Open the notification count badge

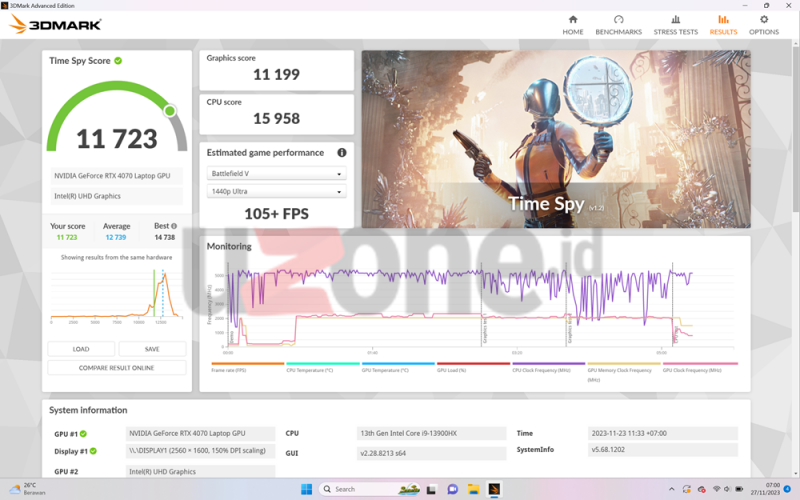pyautogui.click(x=787, y=489)
